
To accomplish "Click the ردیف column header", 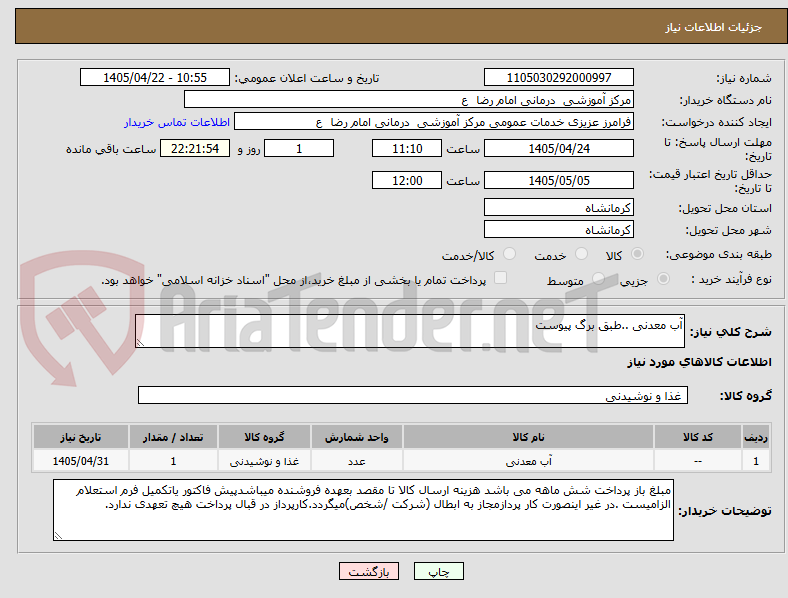I will coord(756,437).
